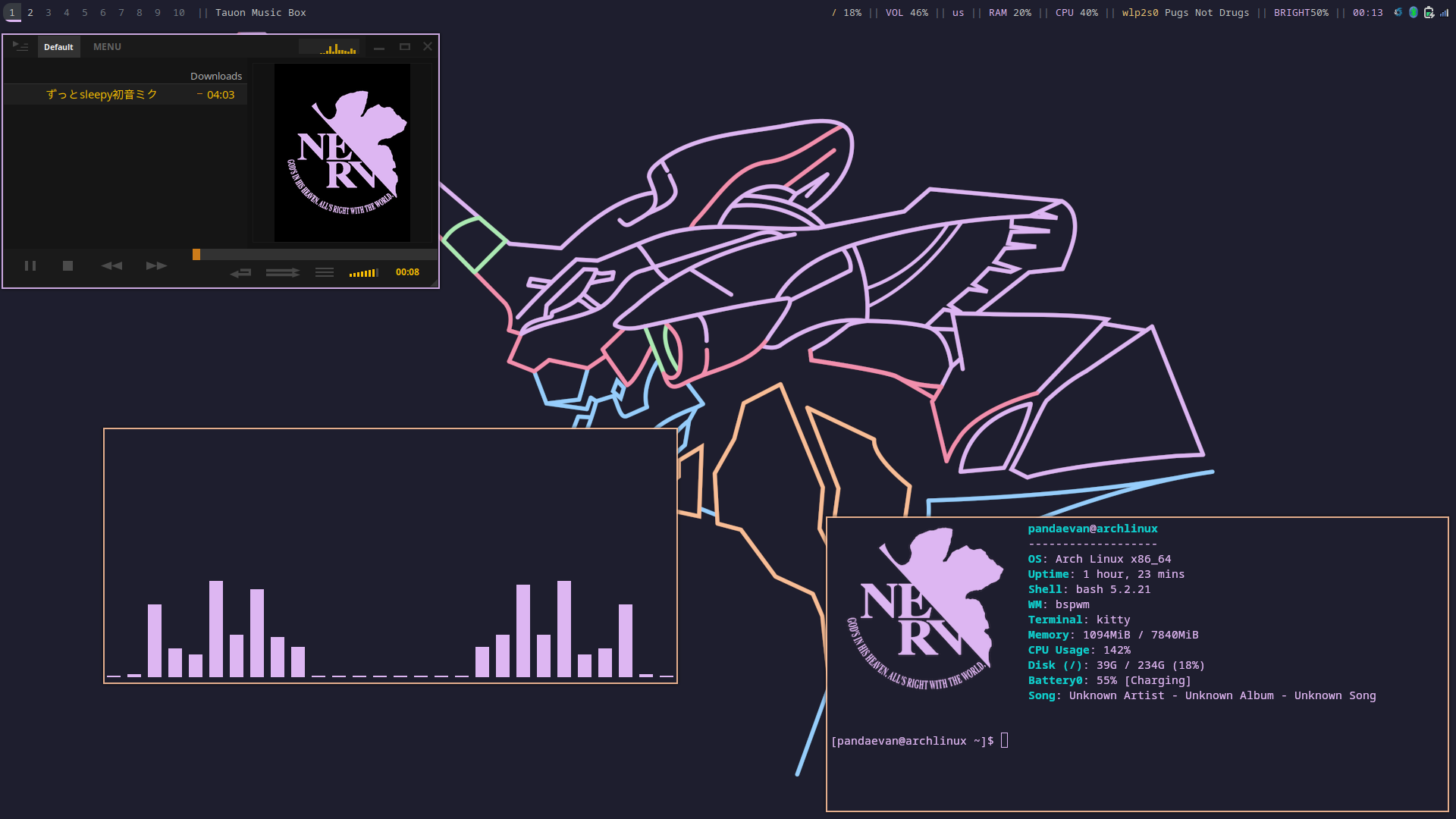Select the Default playlist tab
Viewport: 1456px width, 819px height.
tap(58, 47)
